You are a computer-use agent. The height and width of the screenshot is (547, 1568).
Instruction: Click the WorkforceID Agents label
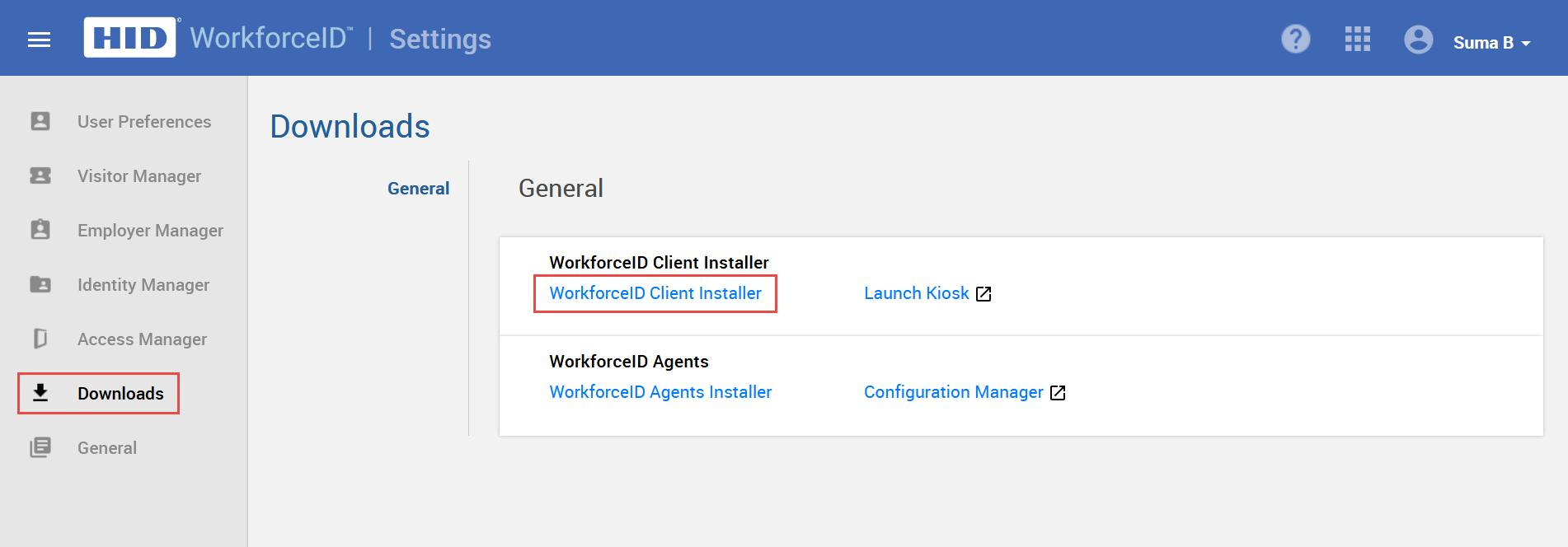629,362
